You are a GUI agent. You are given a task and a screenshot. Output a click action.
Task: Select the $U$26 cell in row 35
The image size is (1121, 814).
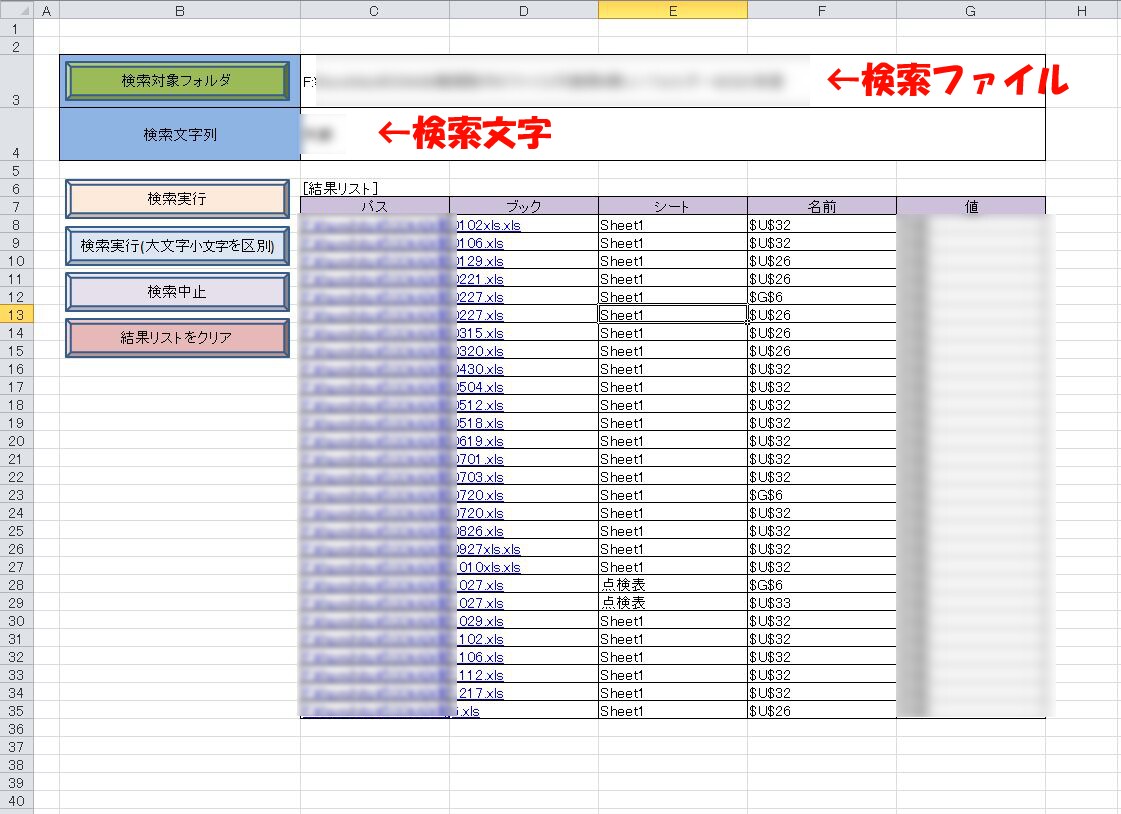[821, 710]
